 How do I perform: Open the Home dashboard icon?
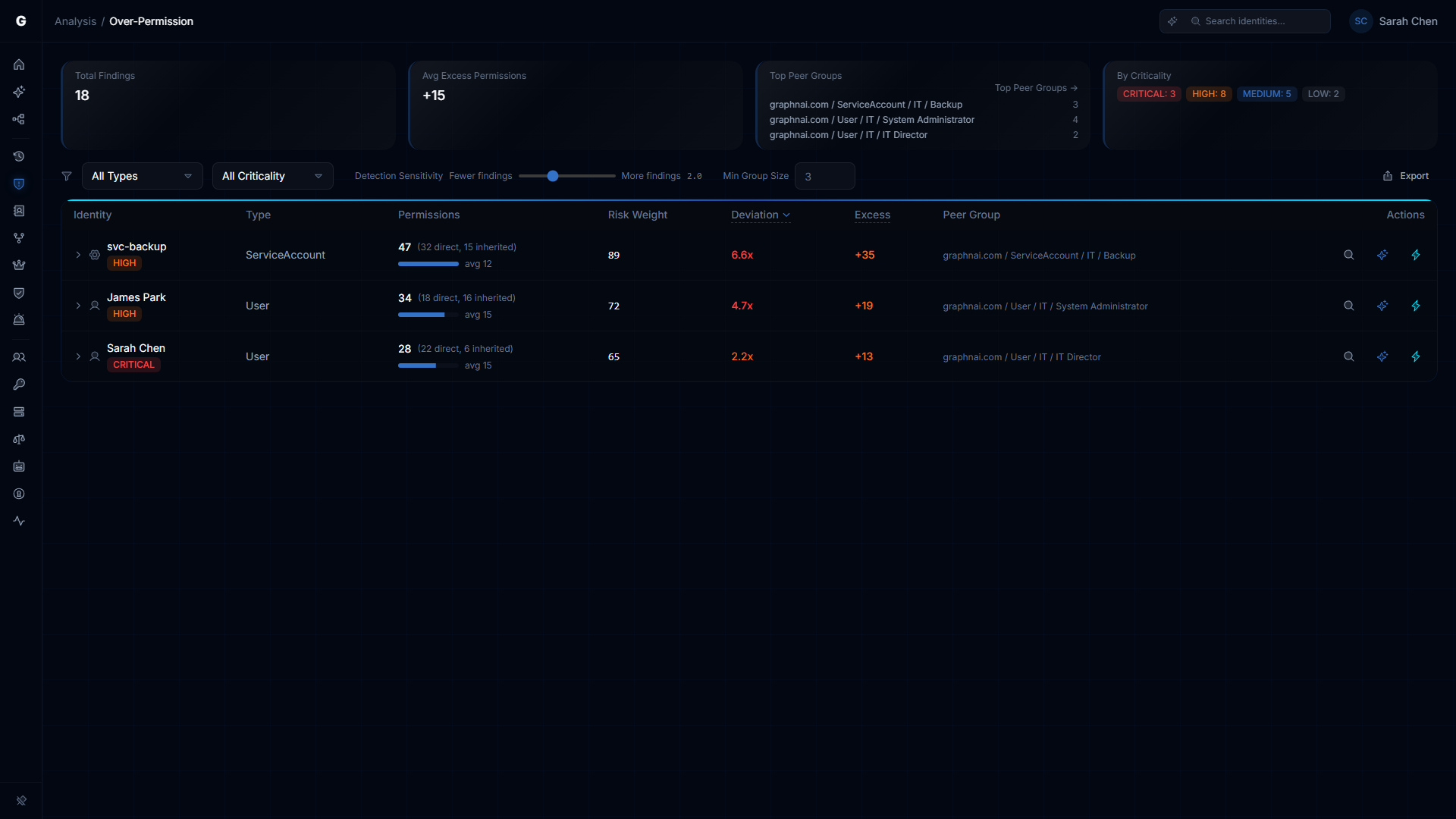point(19,64)
